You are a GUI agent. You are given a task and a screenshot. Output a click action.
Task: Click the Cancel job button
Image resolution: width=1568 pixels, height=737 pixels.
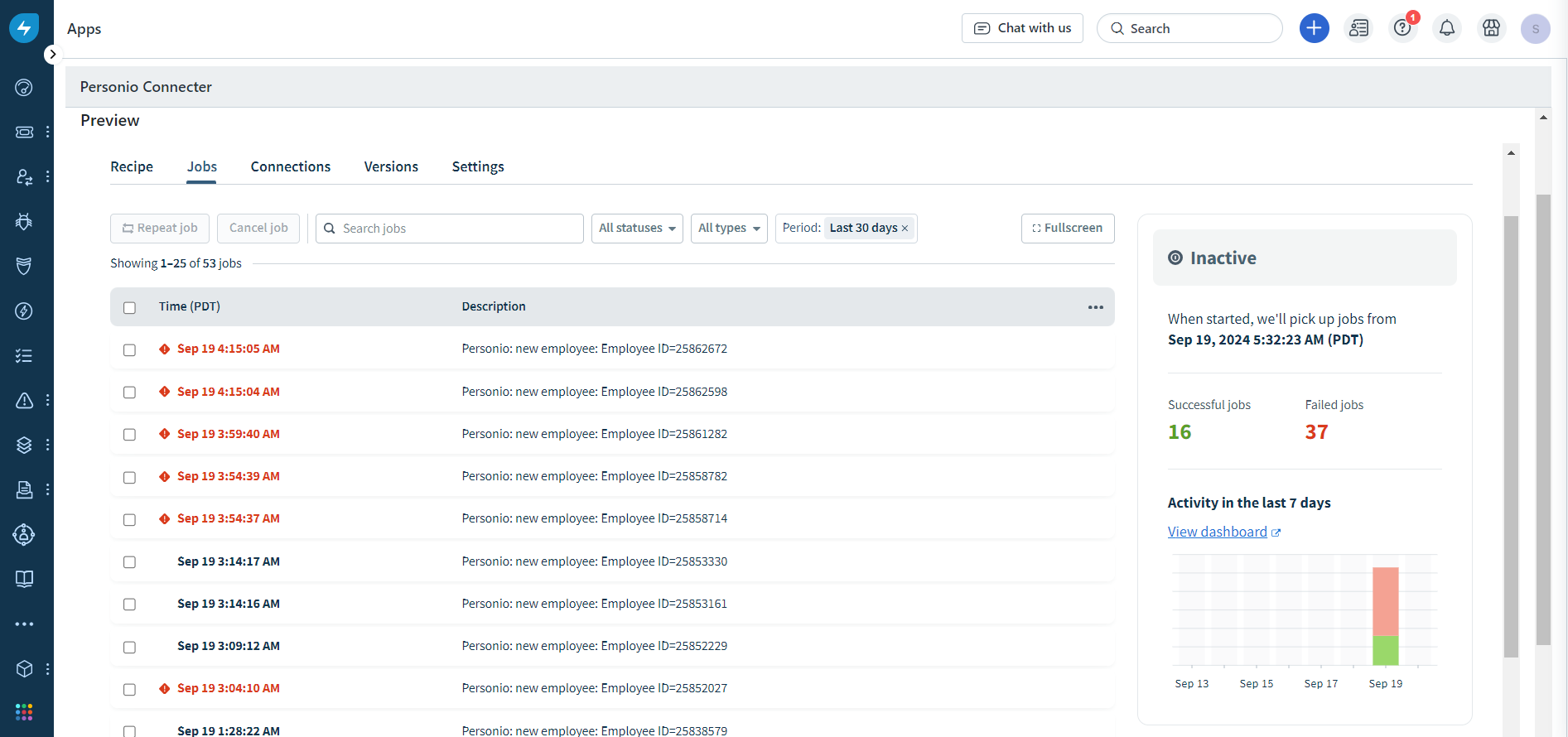click(258, 229)
